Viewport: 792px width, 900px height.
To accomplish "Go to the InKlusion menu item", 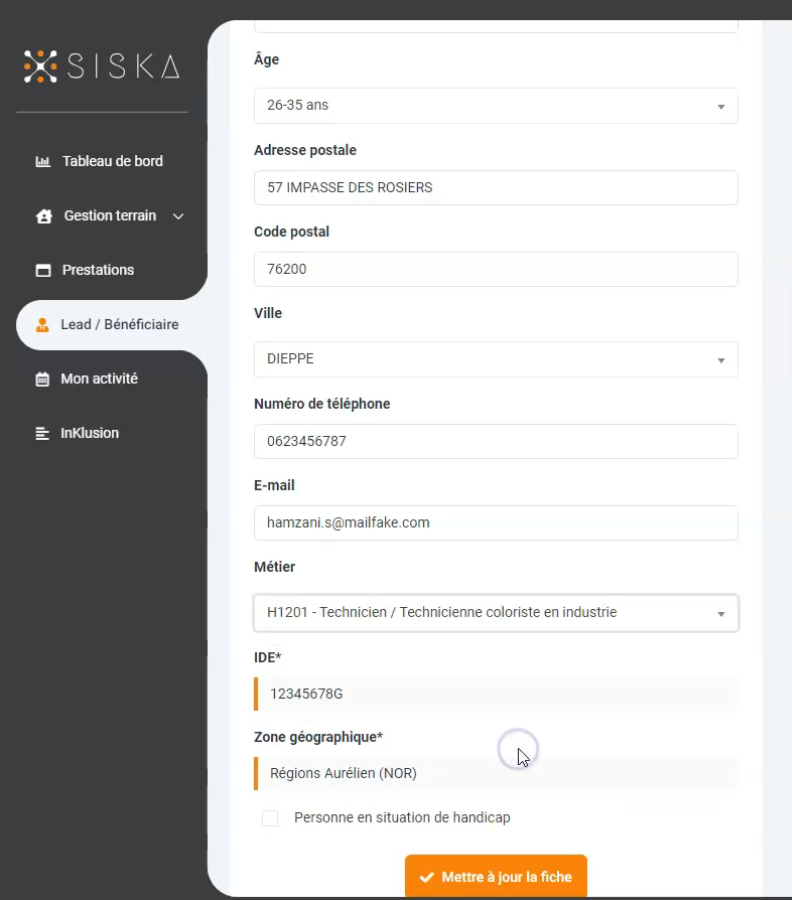I will pos(90,433).
